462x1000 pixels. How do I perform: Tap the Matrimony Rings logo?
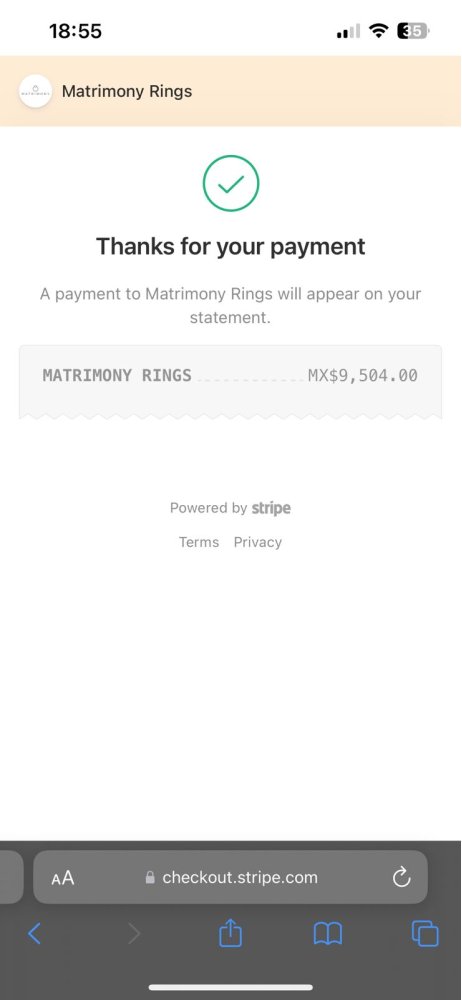[35, 91]
